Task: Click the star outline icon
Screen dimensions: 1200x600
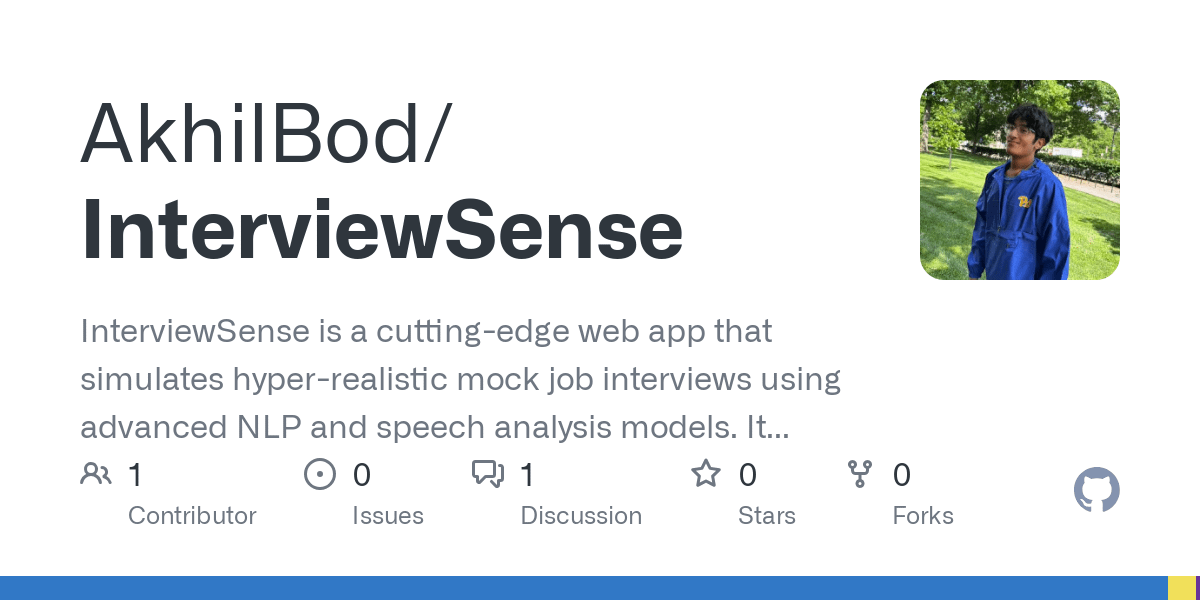Action: click(x=706, y=473)
